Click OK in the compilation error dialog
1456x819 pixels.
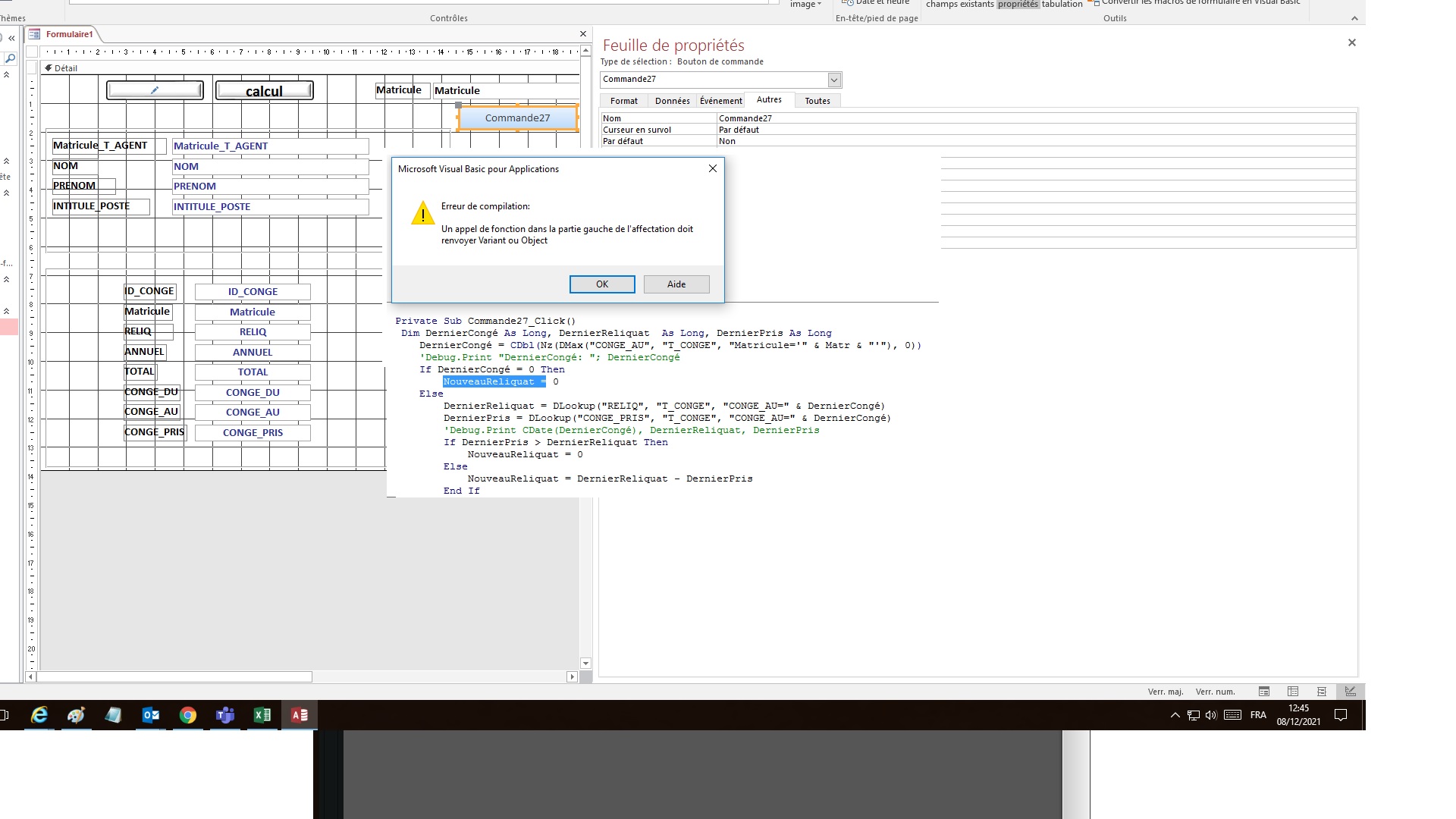(602, 284)
